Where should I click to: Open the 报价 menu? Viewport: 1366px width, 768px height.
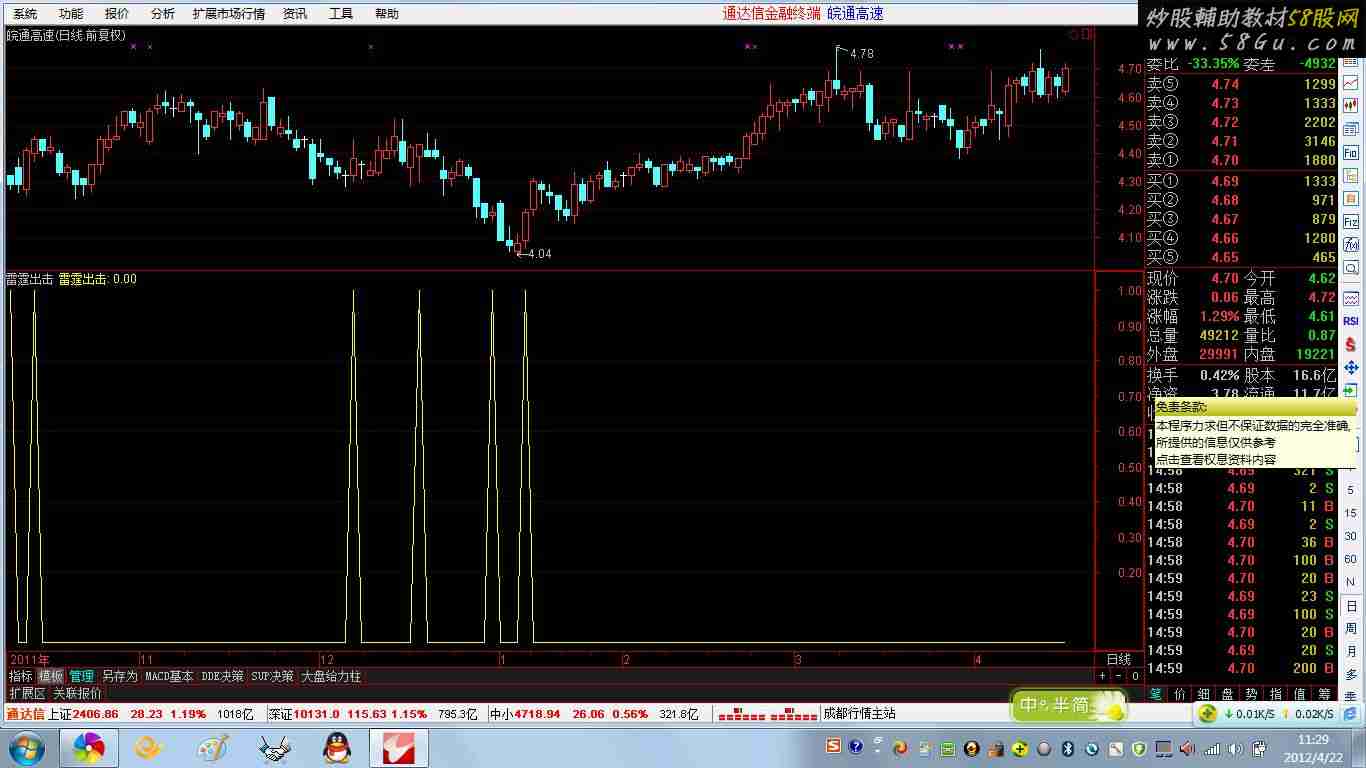pos(117,14)
